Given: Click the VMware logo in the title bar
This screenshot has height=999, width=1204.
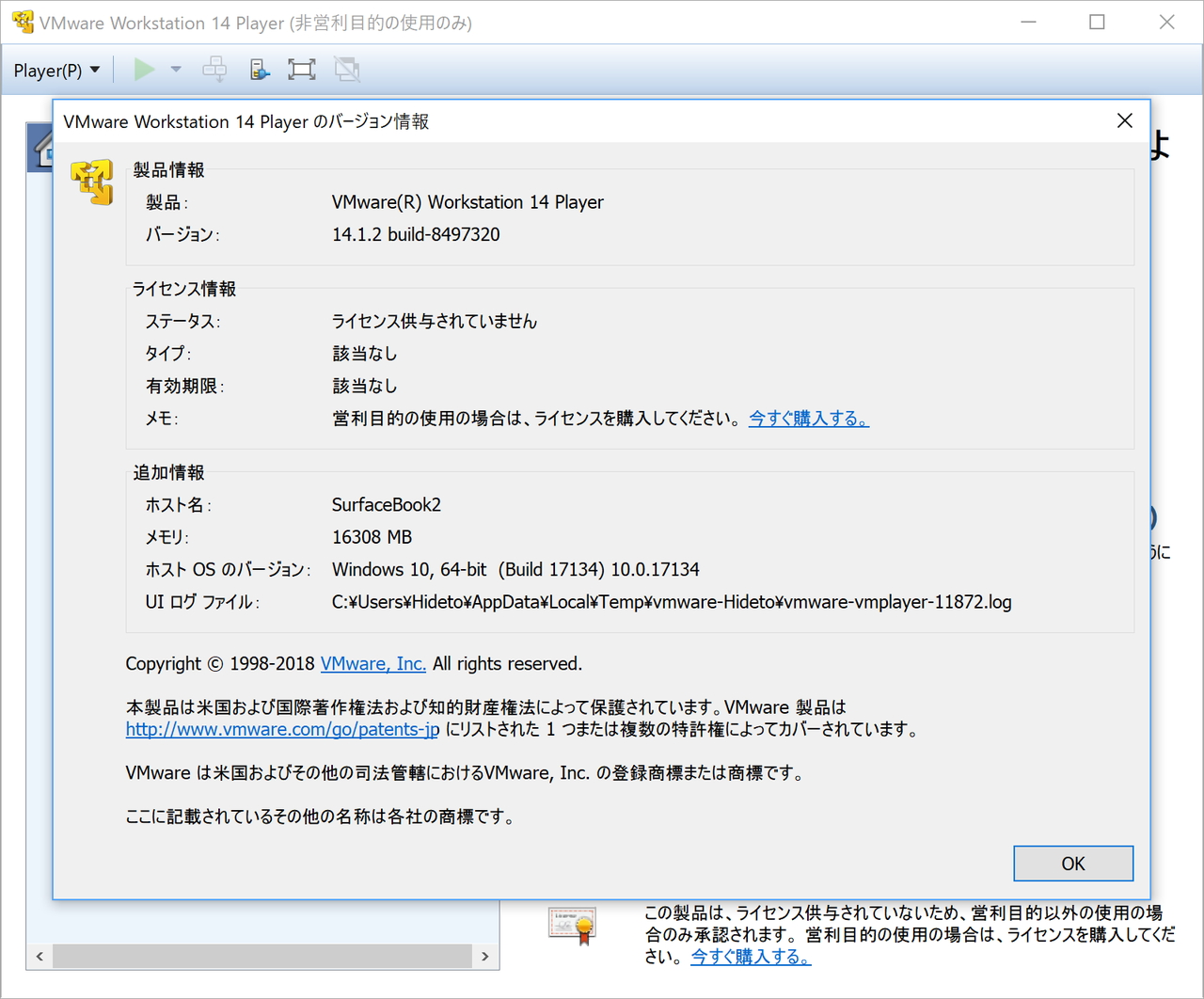Looking at the screenshot, I should (x=21, y=21).
